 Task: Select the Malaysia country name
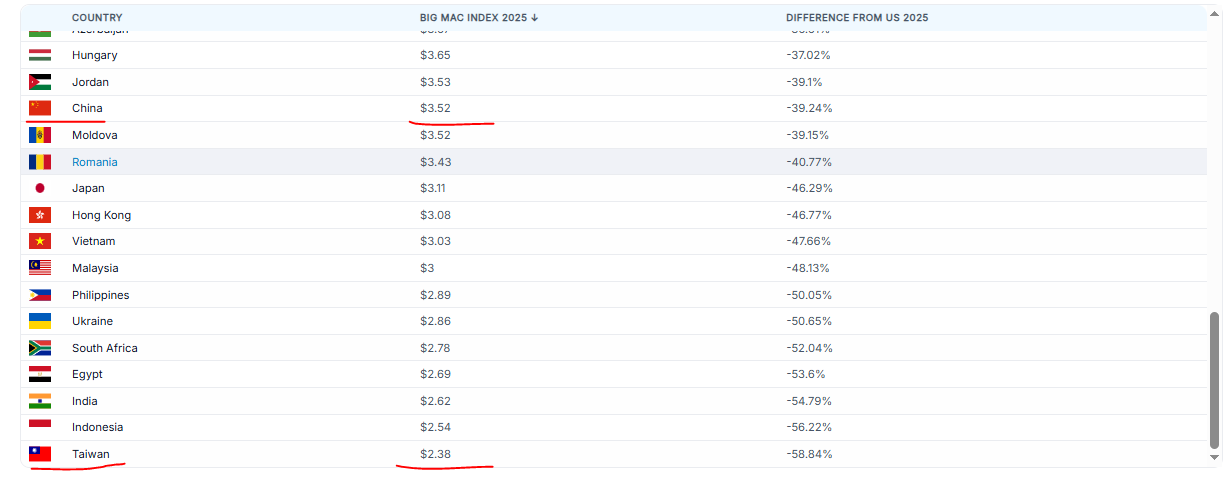95,268
